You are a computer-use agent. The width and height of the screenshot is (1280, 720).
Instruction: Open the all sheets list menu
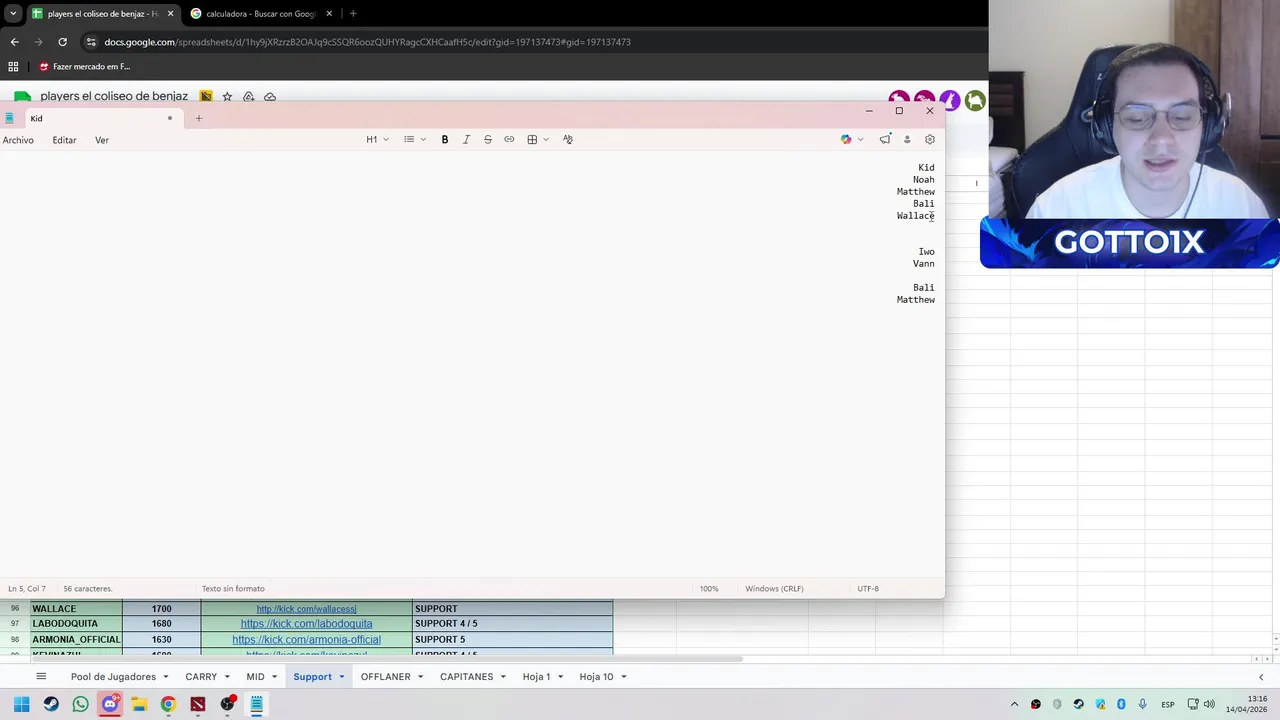pos(41,677)
